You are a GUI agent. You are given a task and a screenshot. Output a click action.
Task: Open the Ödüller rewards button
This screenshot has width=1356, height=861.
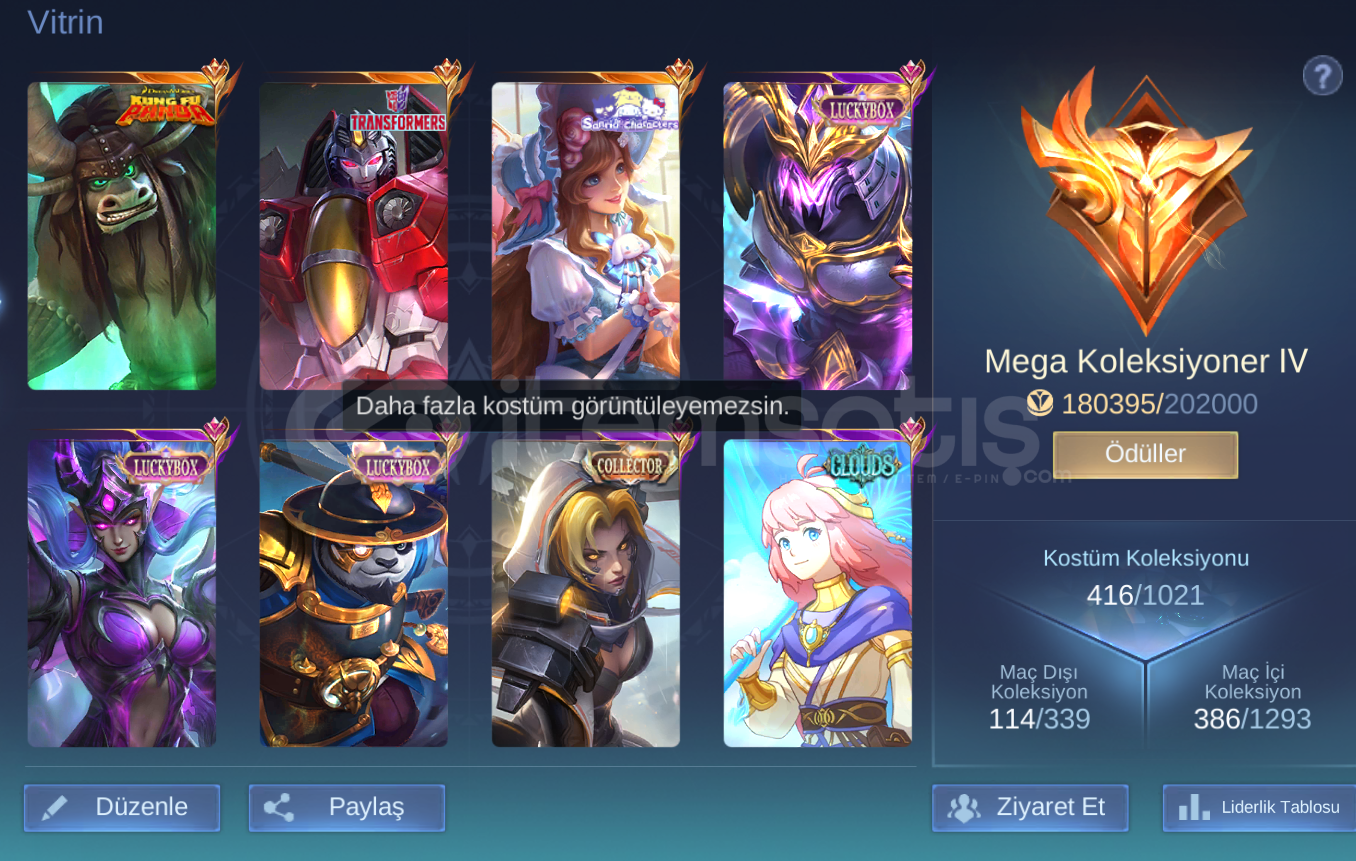[1145, 455]
